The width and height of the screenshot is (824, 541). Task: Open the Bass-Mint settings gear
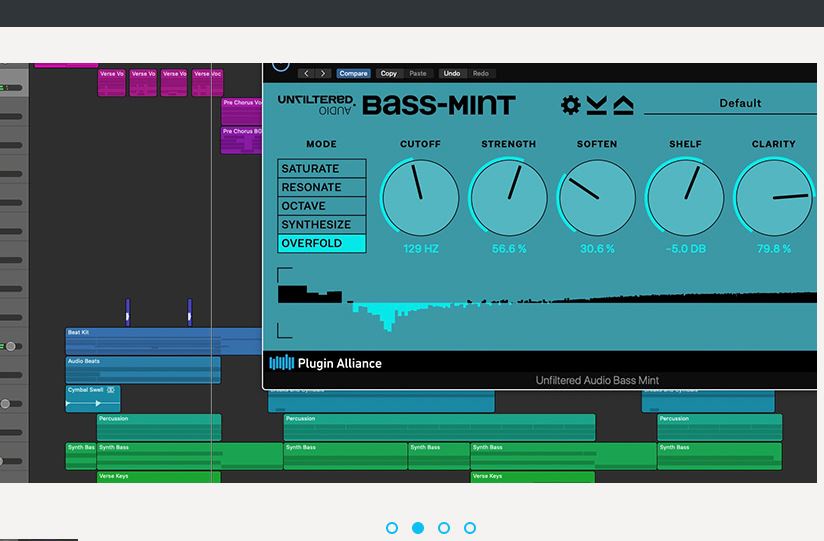click(x=570, y=105)
